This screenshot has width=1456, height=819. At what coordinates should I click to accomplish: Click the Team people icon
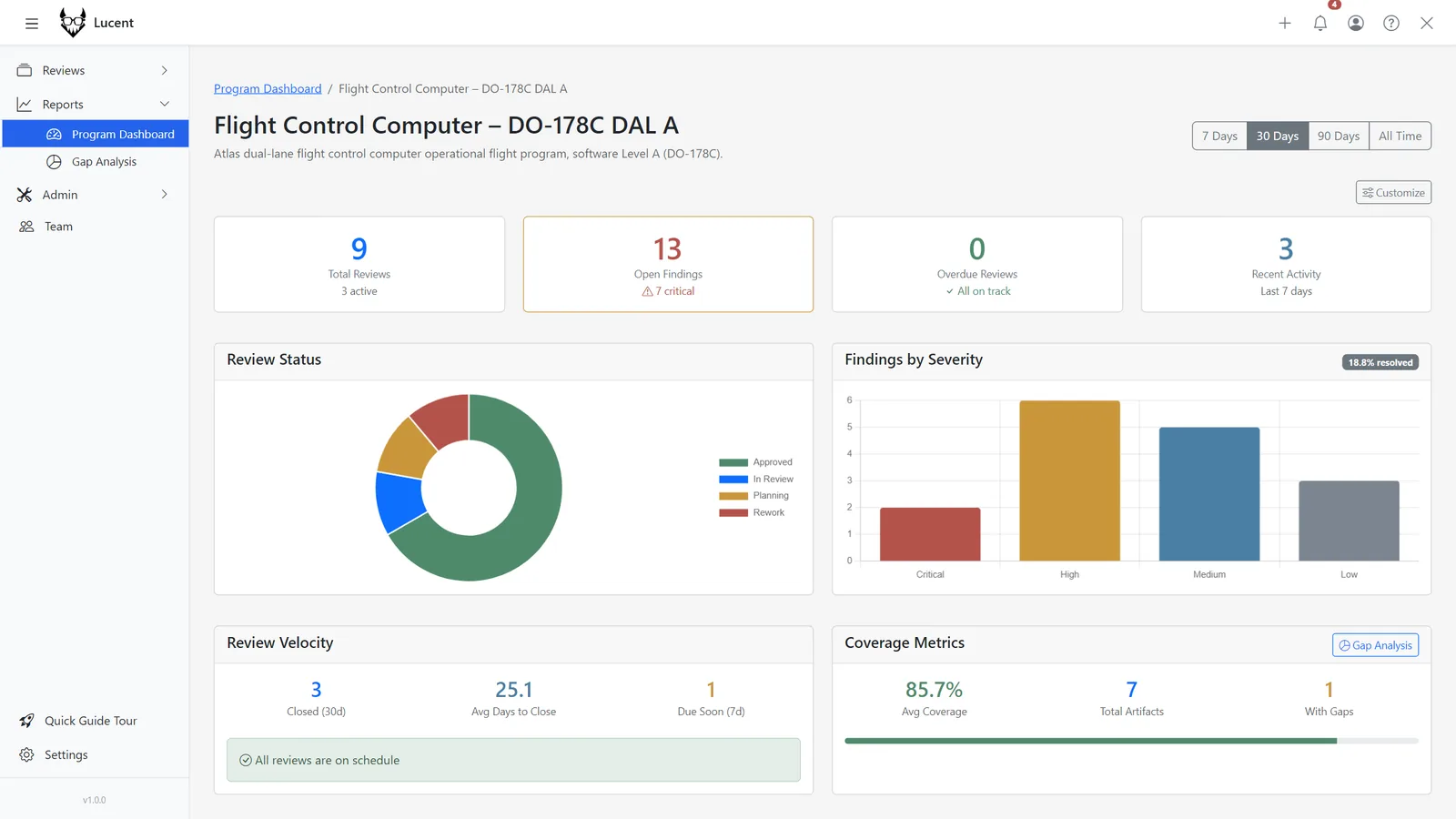[26, 227]
